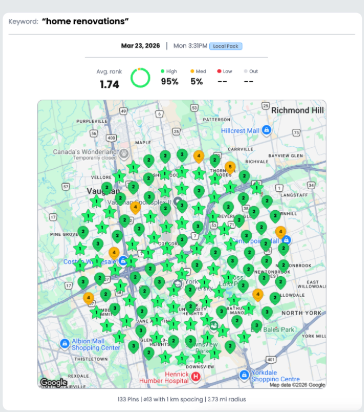The width and height of the screenshot is (364, 412).
Task: Click the Richmond Hill map label
Action: click(297, 110)
